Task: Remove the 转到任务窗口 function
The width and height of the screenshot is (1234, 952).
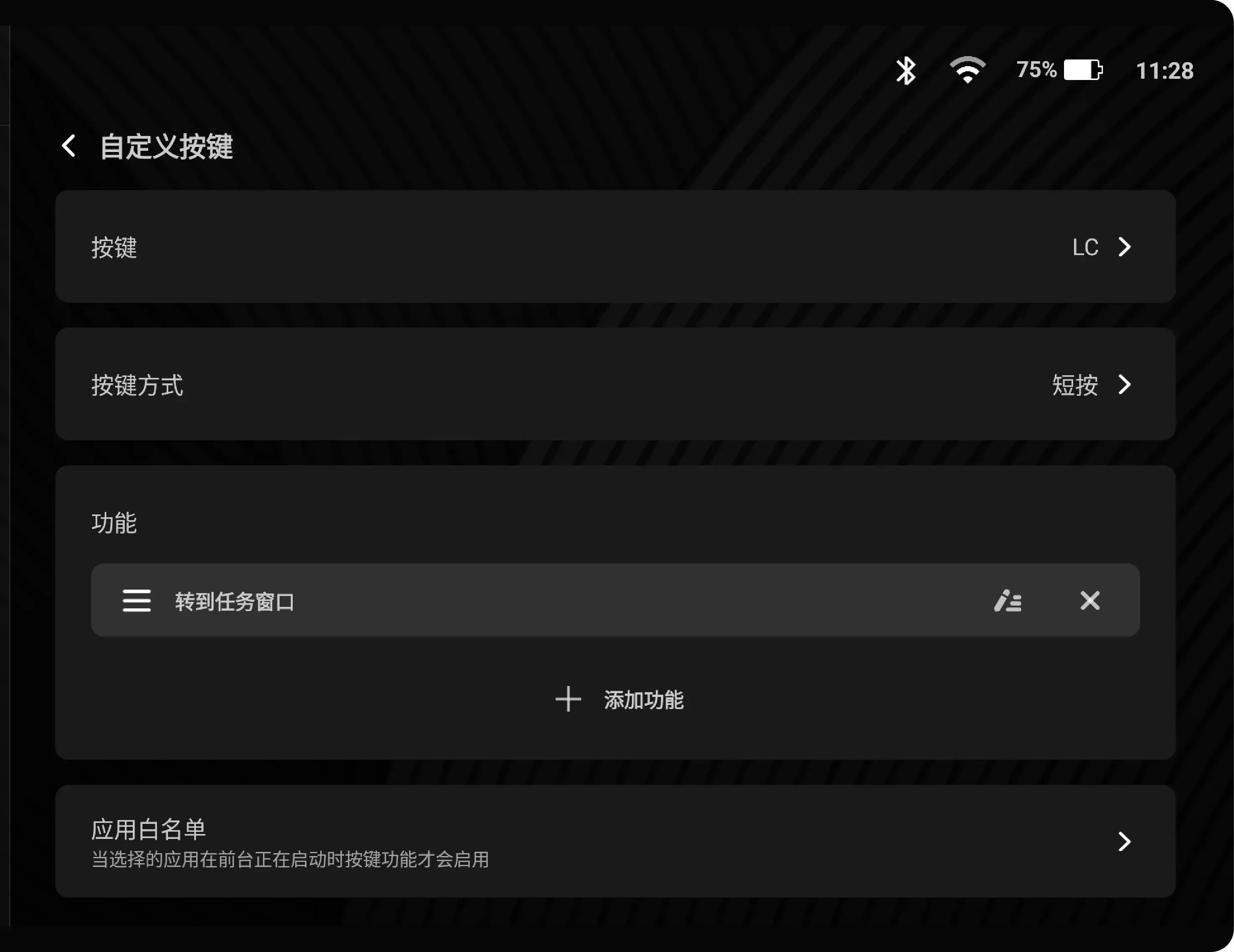Action: [x=1090, y=601]
